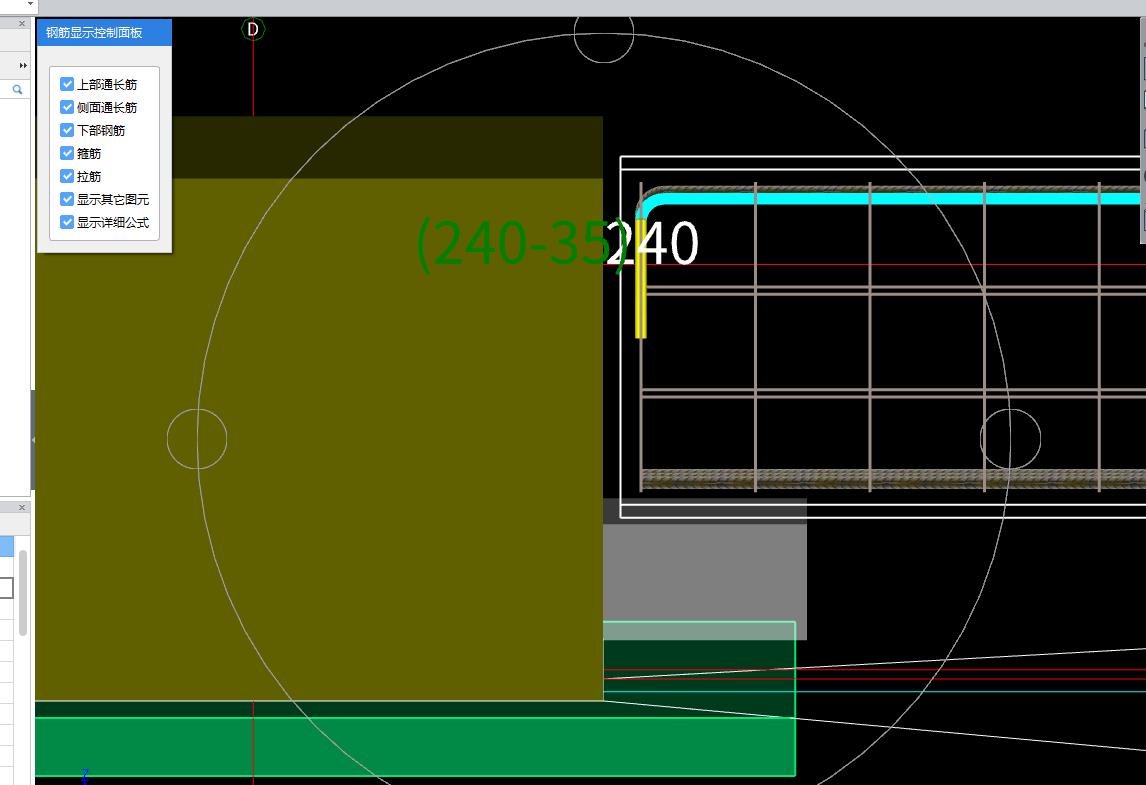Close the lower left docked panel

coord(22,508)
